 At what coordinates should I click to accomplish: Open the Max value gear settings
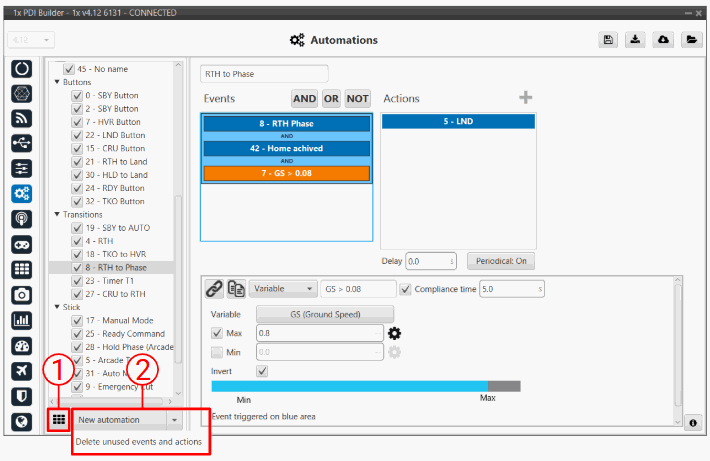tap(394, 333)
